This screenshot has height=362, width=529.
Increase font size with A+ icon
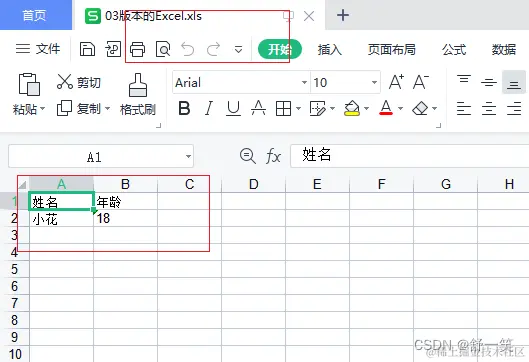coord(396,82)
